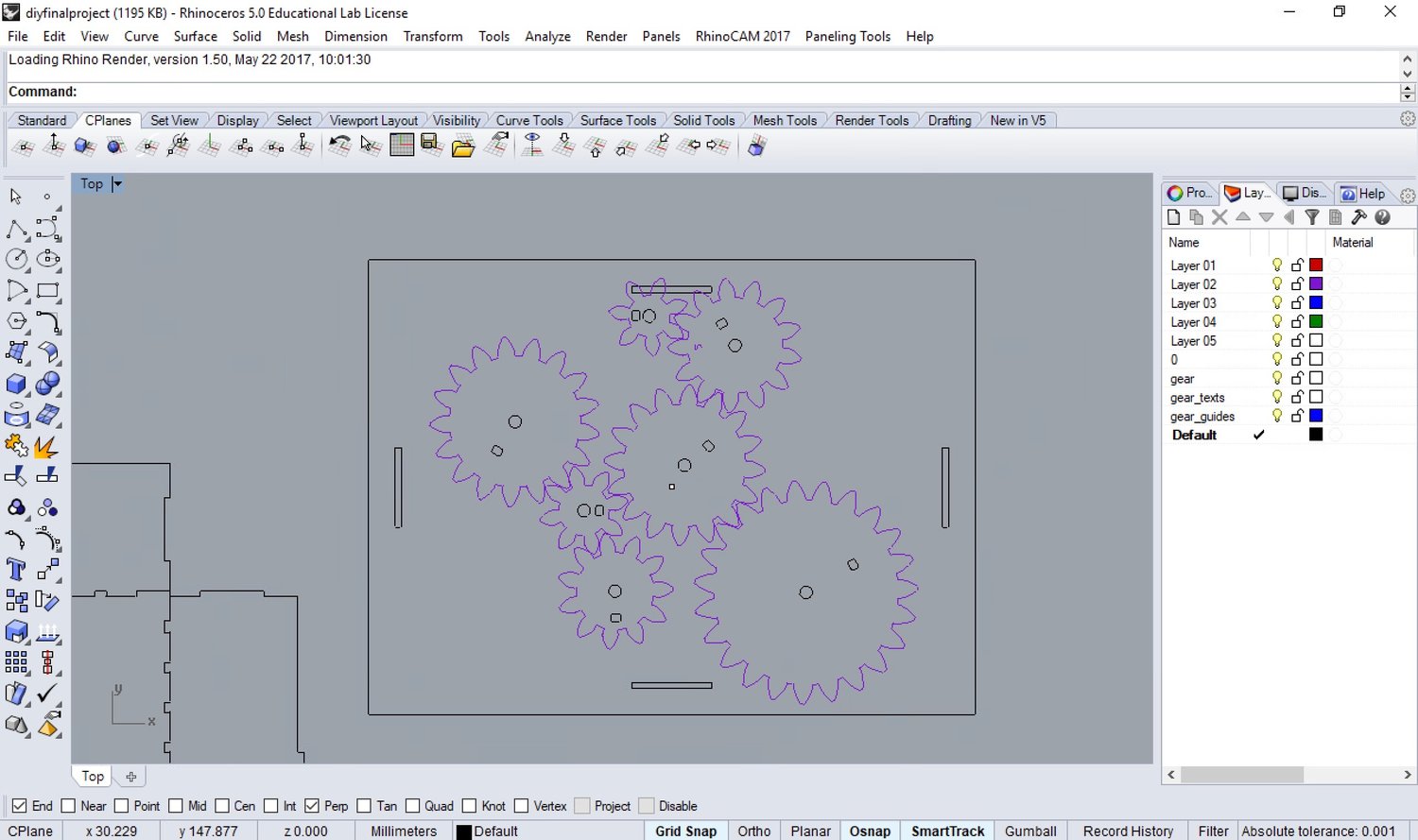Click the Read CPlane from file folder icon
1418x840 pixels.
(463, 146)
